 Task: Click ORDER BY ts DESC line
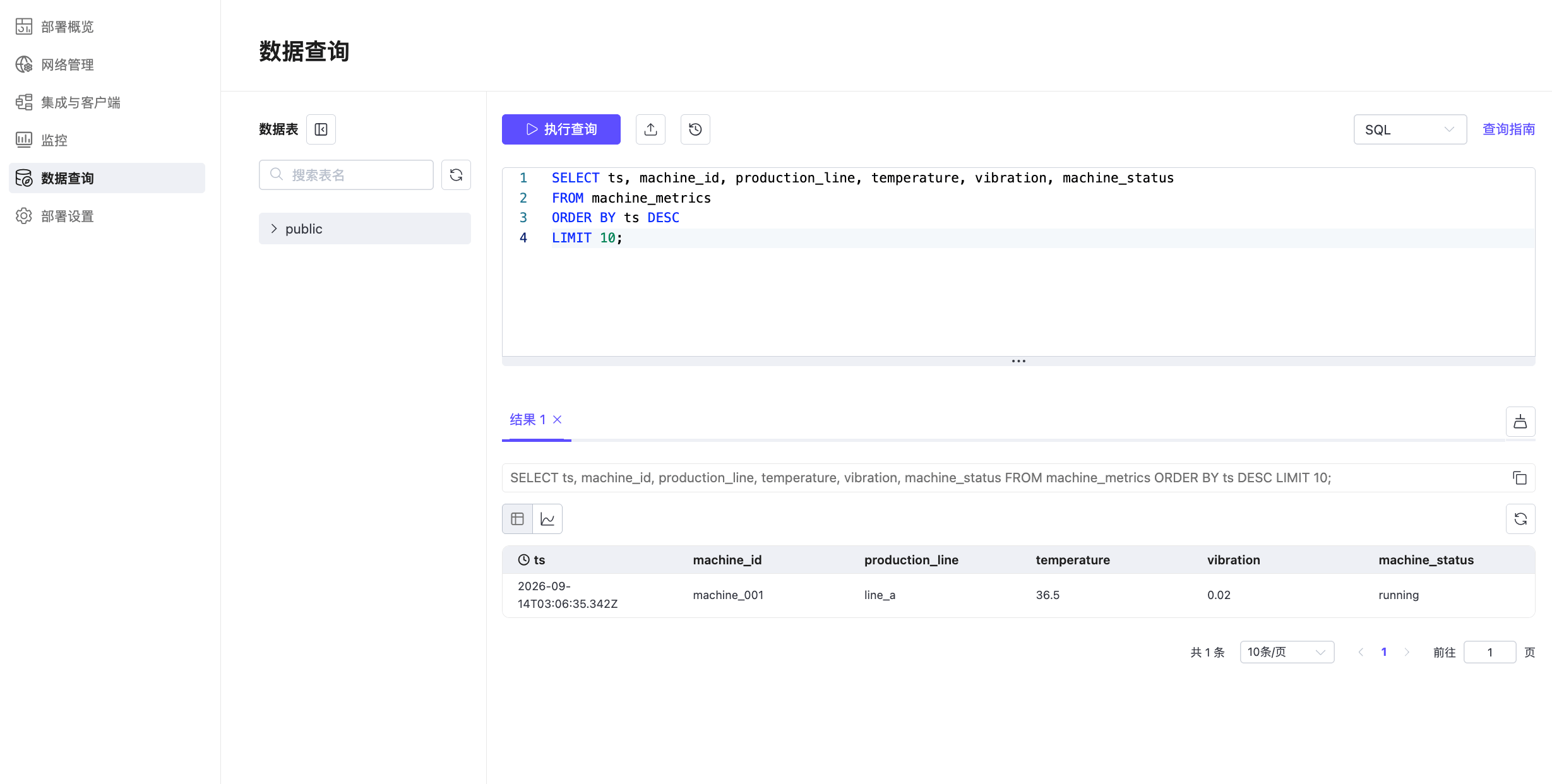[x=616, y=218]
